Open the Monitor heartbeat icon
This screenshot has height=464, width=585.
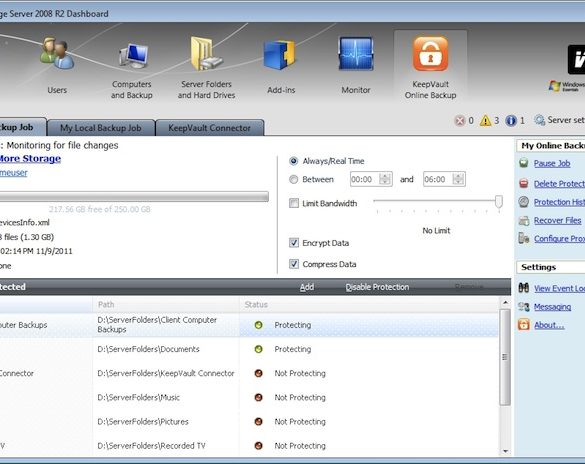point(356,54)
